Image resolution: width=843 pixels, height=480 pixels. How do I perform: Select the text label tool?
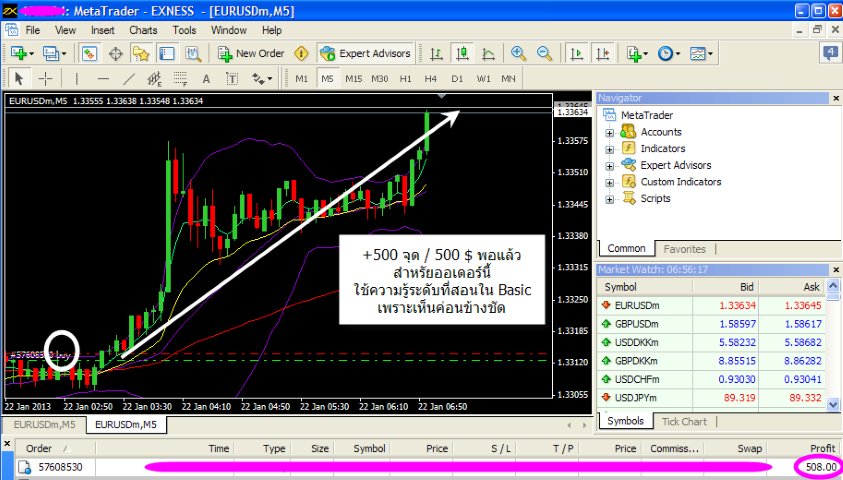click(x=232, y=78)
